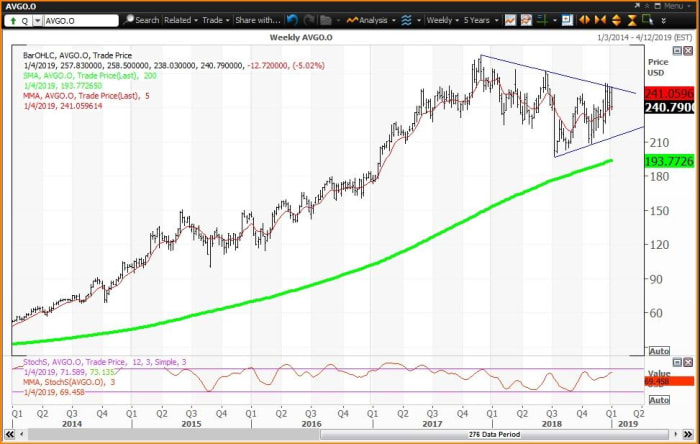Open the Trade menu
The width and height of the screenshot is (700, 444).
tap(213, 20)
